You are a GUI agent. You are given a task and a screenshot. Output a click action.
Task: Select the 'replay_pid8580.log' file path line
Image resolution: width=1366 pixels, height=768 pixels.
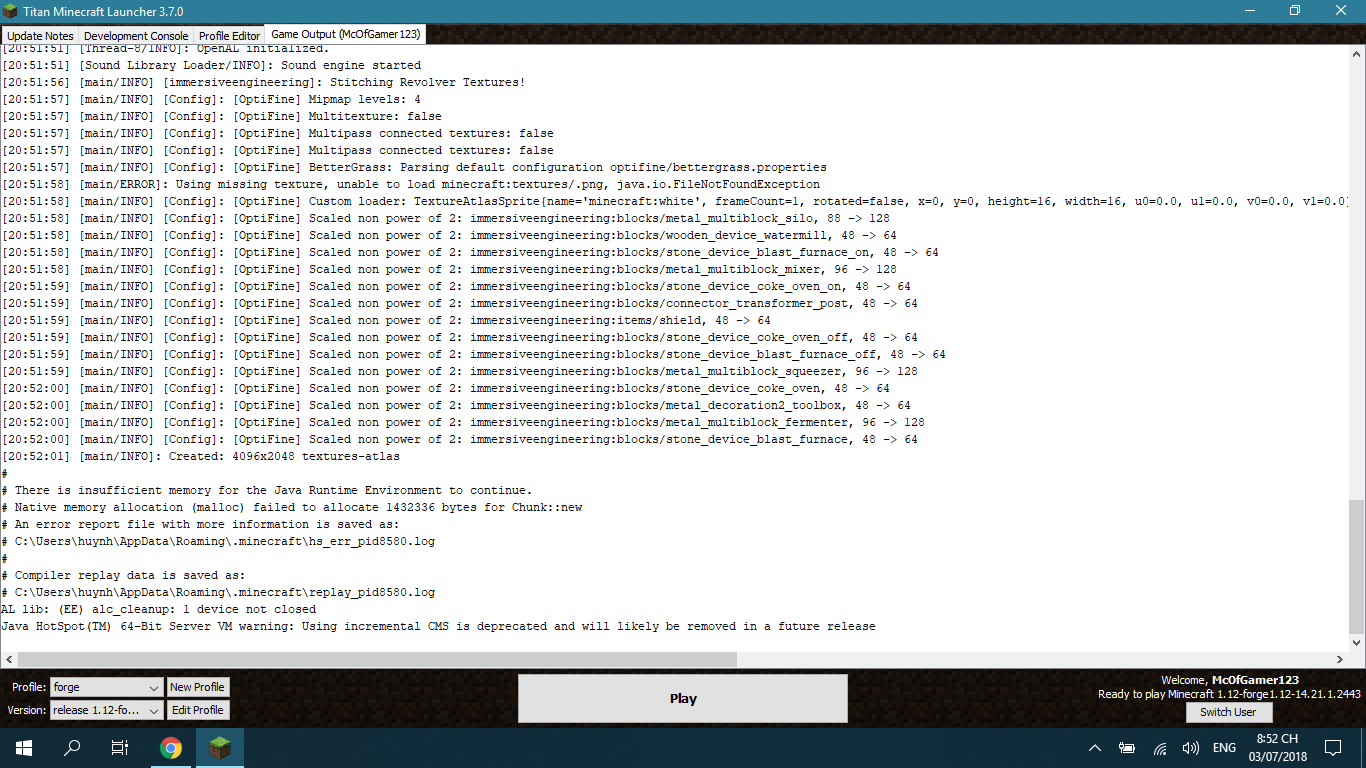point(219,592)
